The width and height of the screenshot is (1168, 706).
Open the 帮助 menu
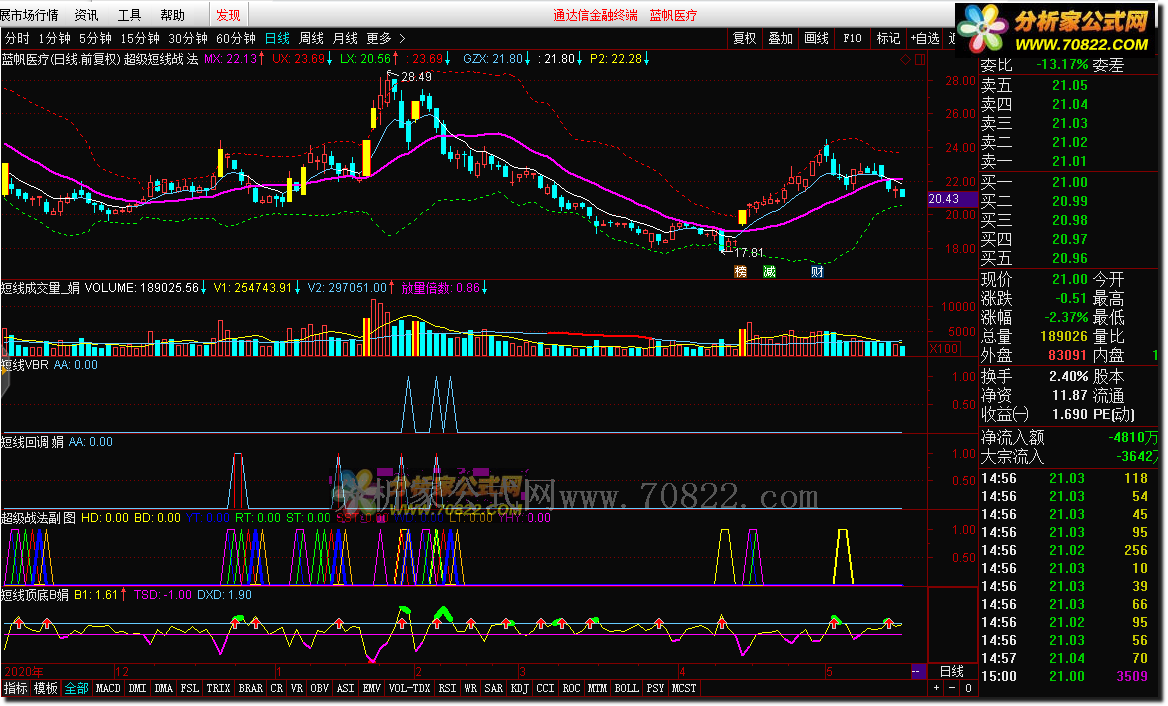172,15
